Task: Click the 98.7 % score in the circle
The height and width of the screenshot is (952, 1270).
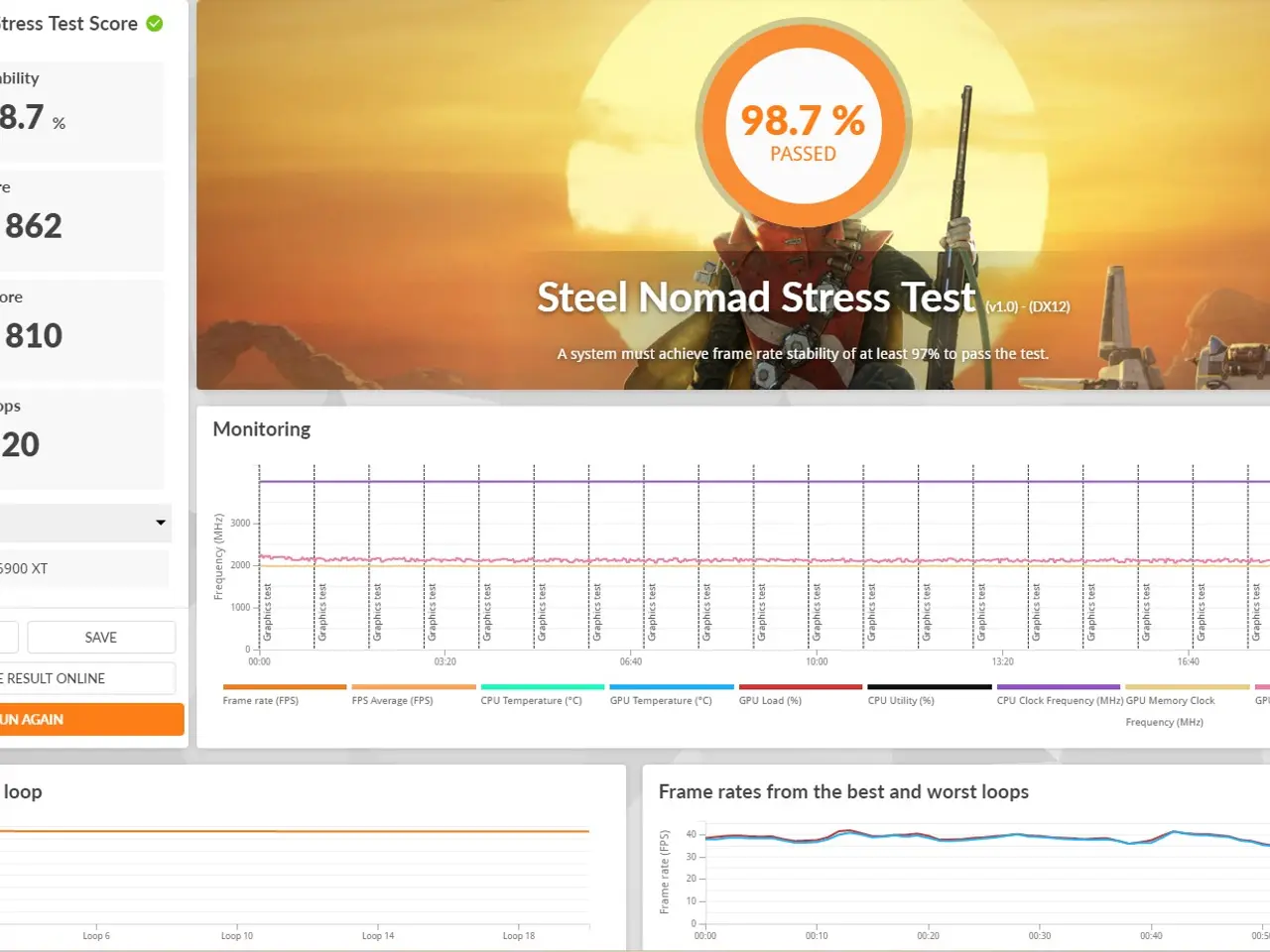Action: (803, 120)
